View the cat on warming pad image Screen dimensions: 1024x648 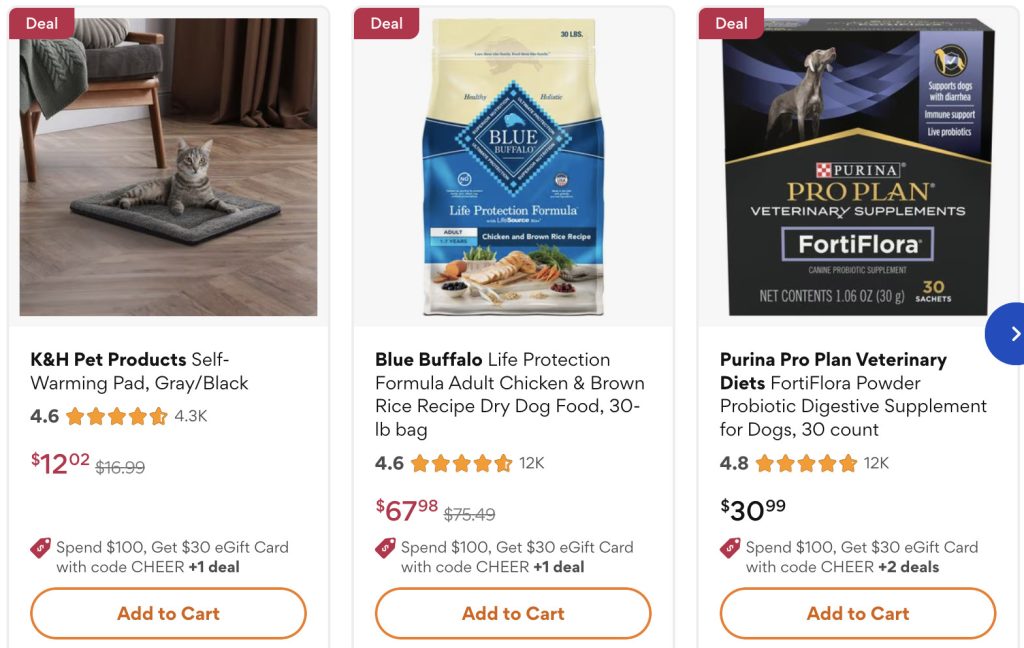[168, 167]
